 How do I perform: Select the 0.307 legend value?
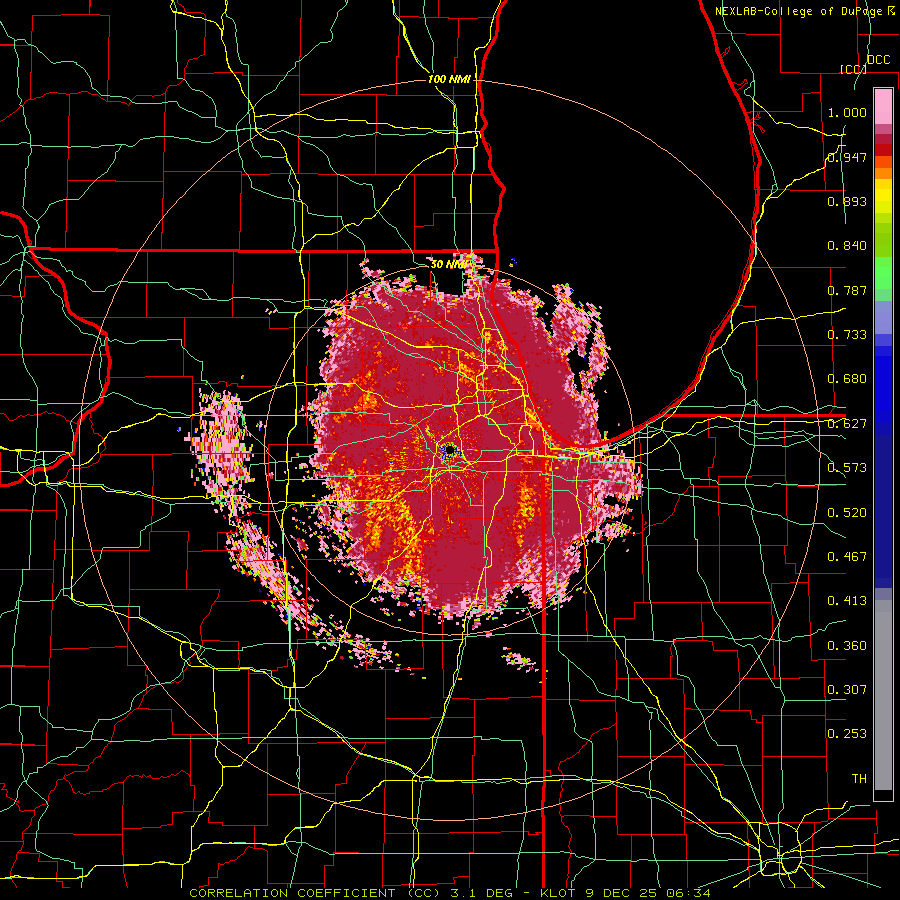847,689
